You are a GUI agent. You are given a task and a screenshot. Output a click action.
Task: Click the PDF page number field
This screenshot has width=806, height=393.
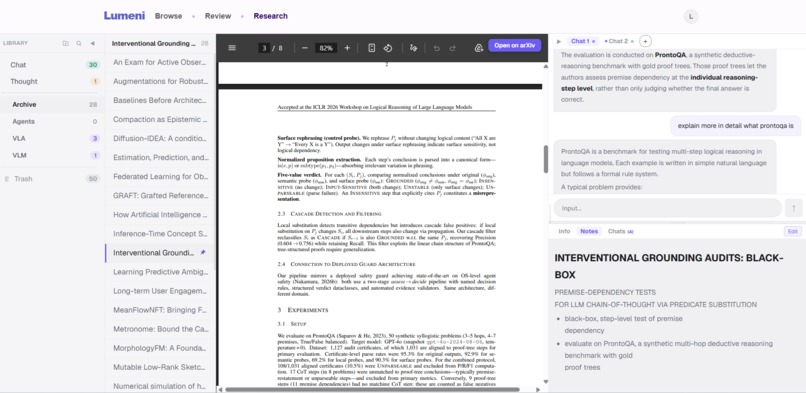point(264,48)
